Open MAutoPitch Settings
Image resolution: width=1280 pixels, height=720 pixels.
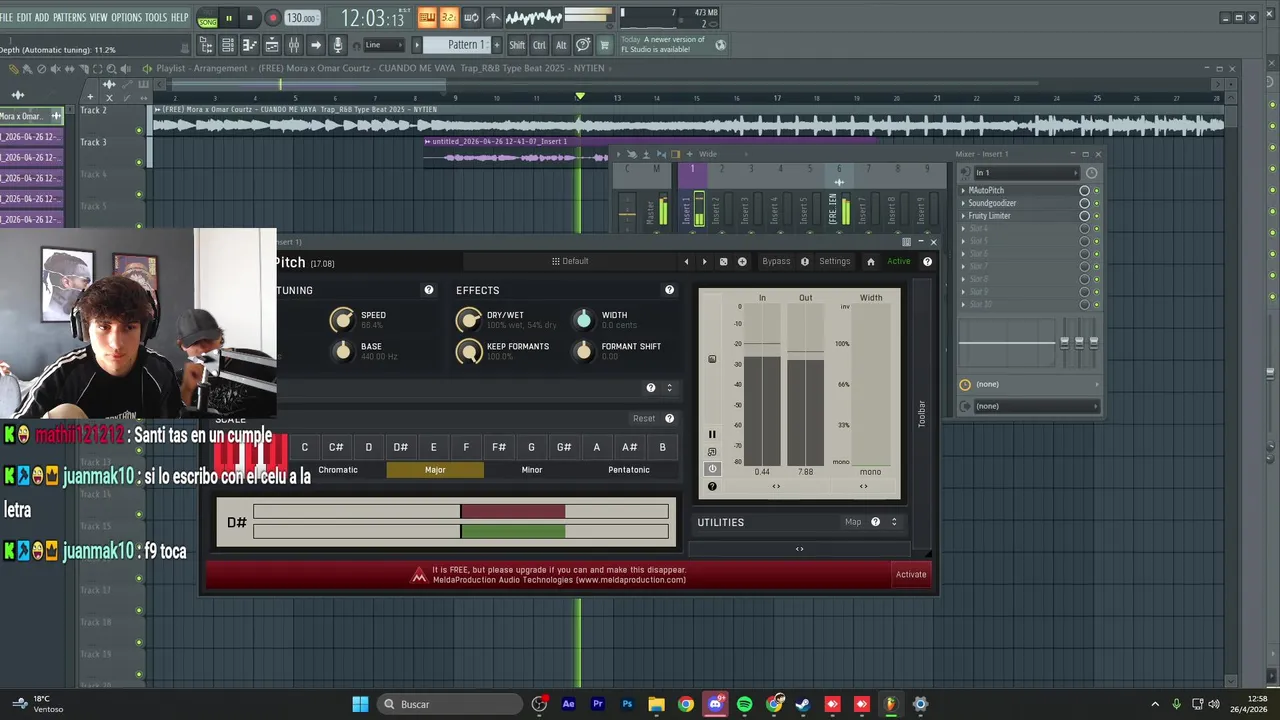tap(834, 262)
